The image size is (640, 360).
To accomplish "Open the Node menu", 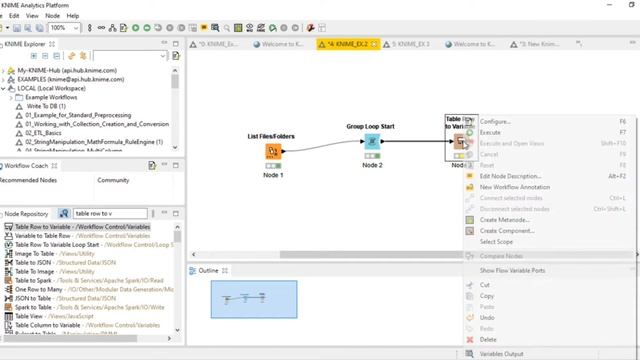I will (52, 16).
